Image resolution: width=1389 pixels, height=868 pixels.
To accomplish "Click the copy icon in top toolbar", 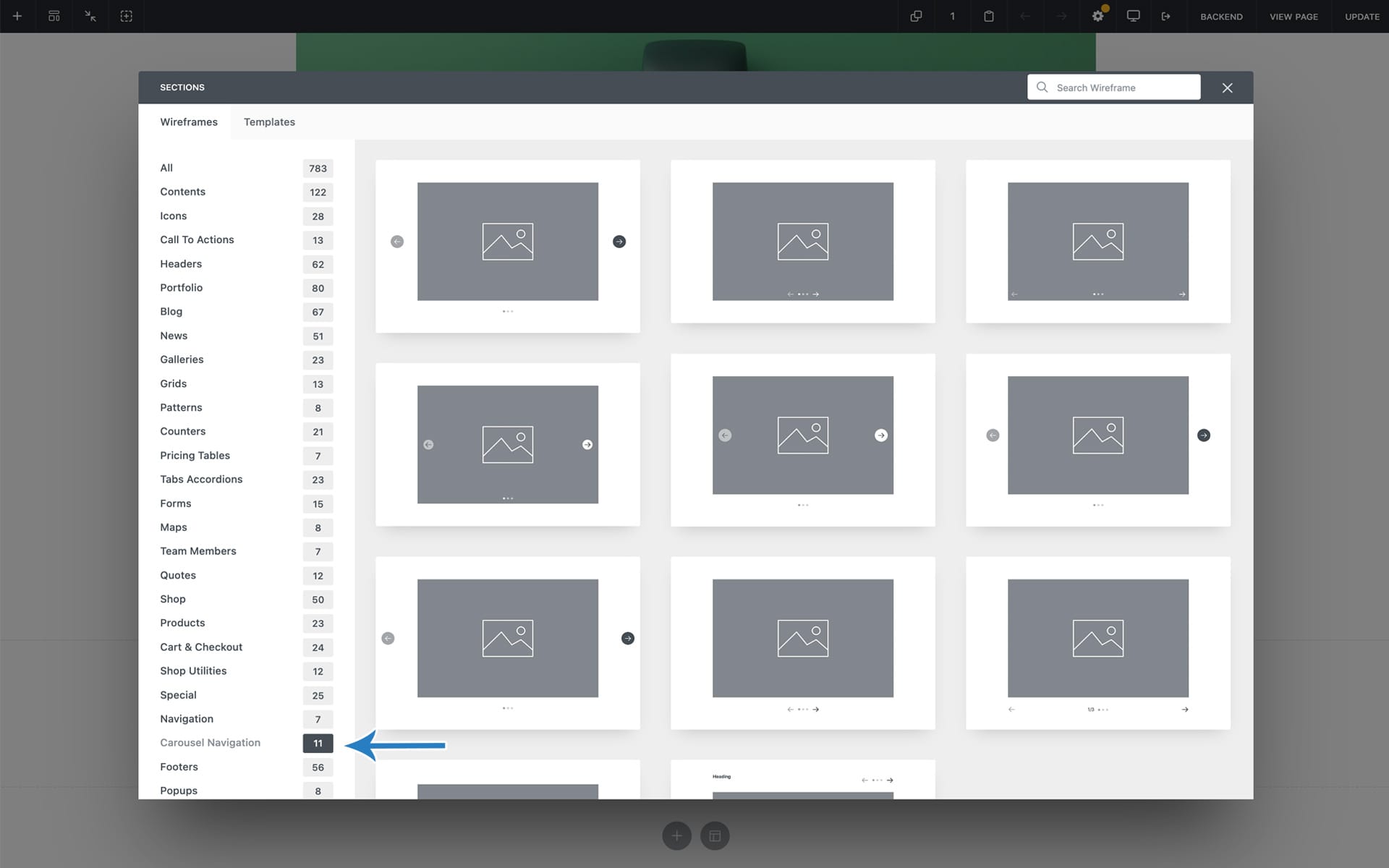I will pos(916,16).
